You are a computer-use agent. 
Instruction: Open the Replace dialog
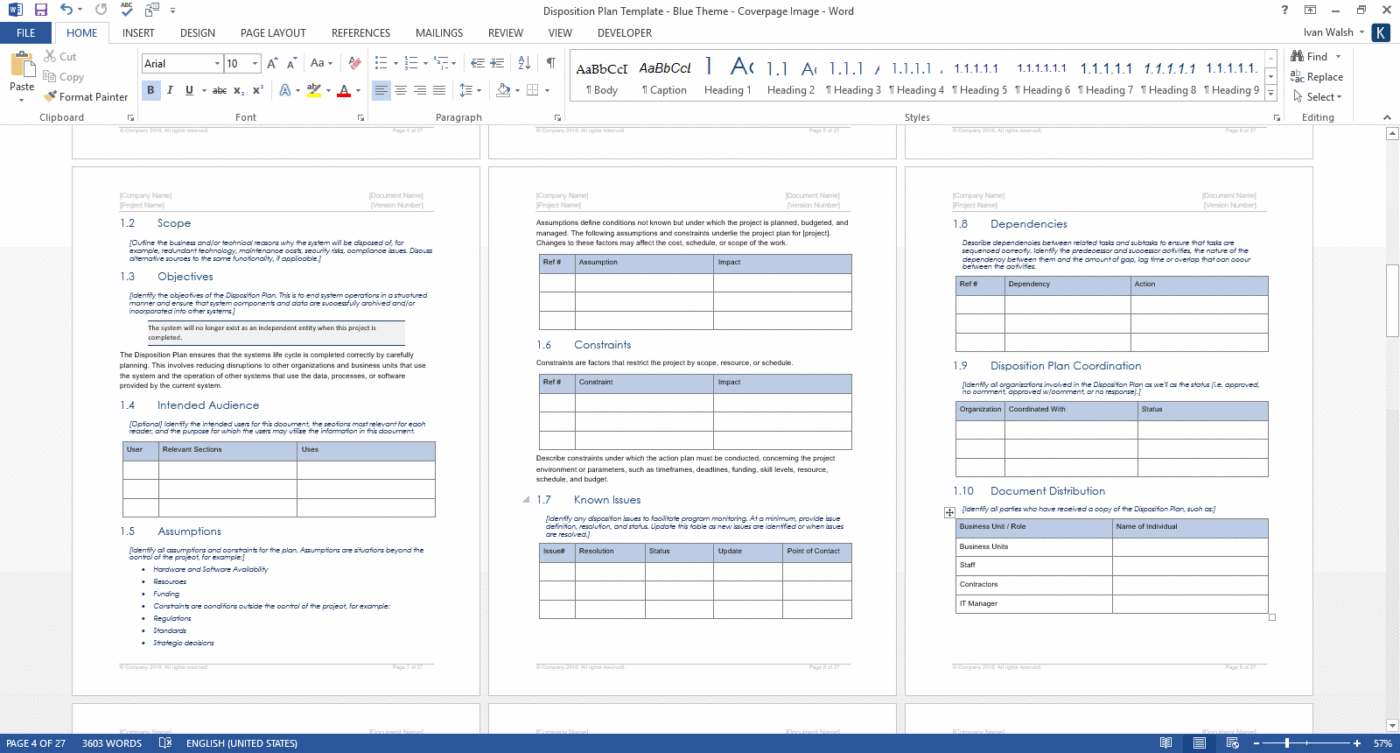pos(1316,77)
